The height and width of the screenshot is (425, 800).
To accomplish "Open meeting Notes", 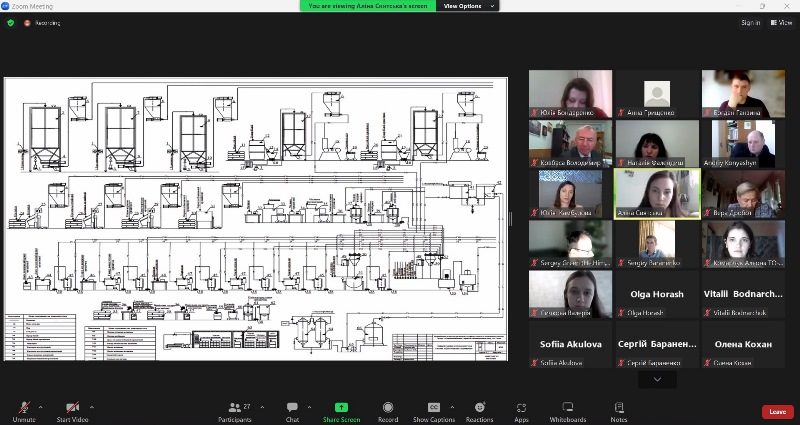I will 619,411.
